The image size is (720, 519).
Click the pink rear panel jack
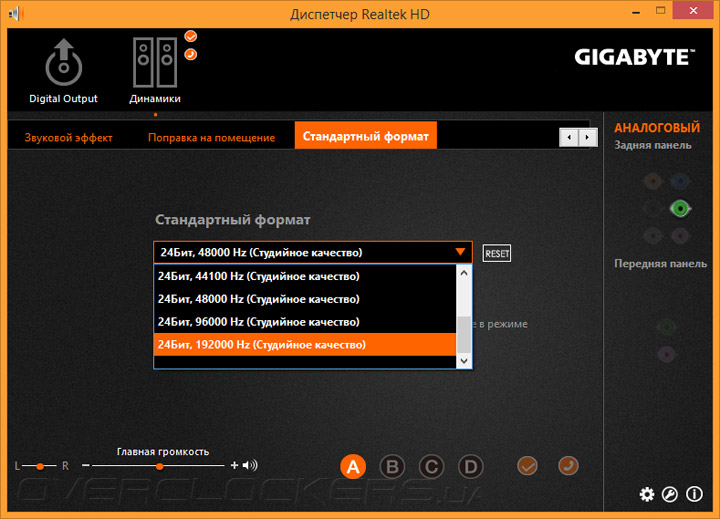pyautogui.click(x=680, y=236)
